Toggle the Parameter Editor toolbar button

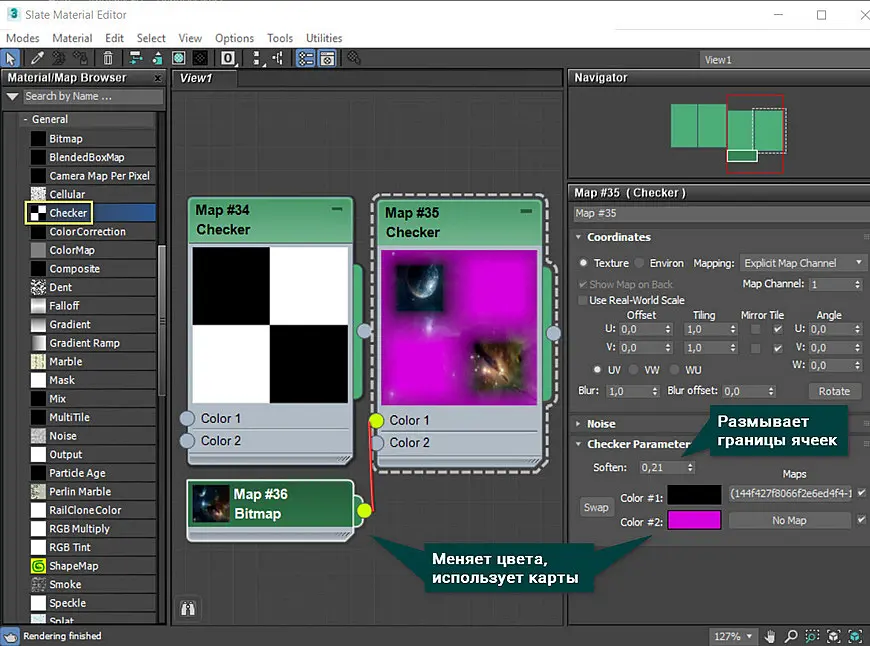point(327,58)
